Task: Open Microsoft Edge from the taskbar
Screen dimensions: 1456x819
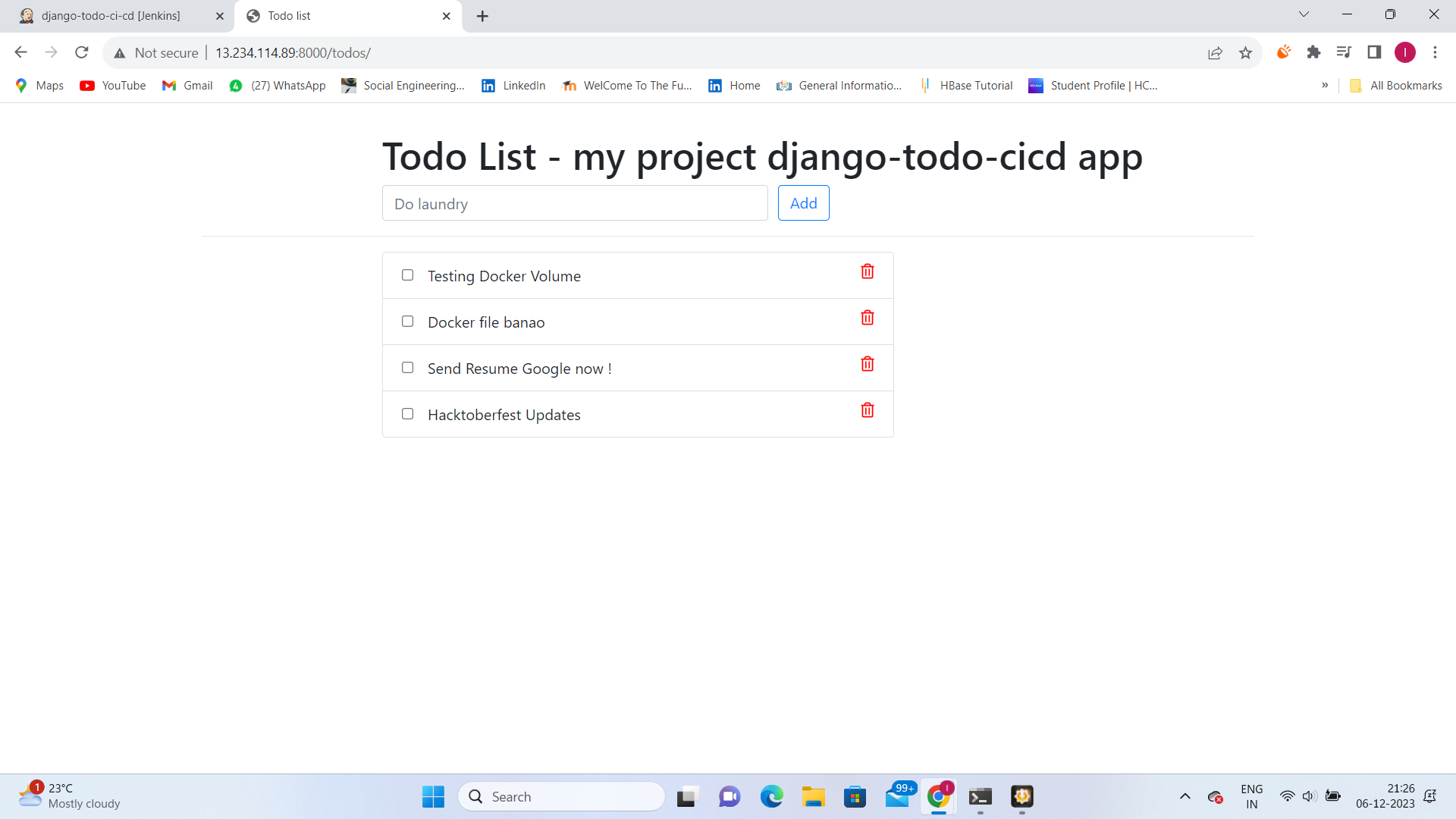Action: pyautogui.click(x=771, y=796)
